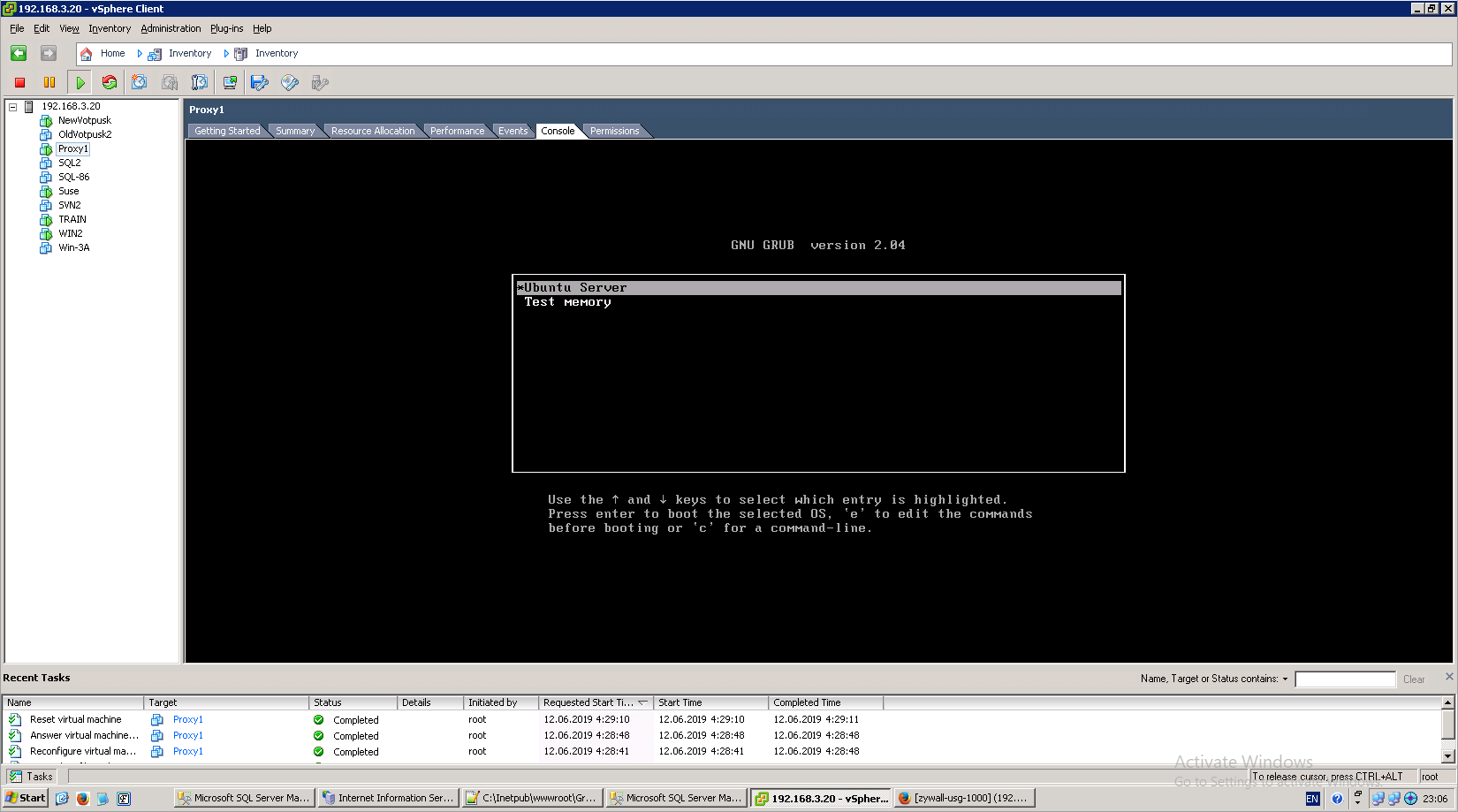Click the Start button icon
1458x812 pixels.
click(x=25, y=798)
